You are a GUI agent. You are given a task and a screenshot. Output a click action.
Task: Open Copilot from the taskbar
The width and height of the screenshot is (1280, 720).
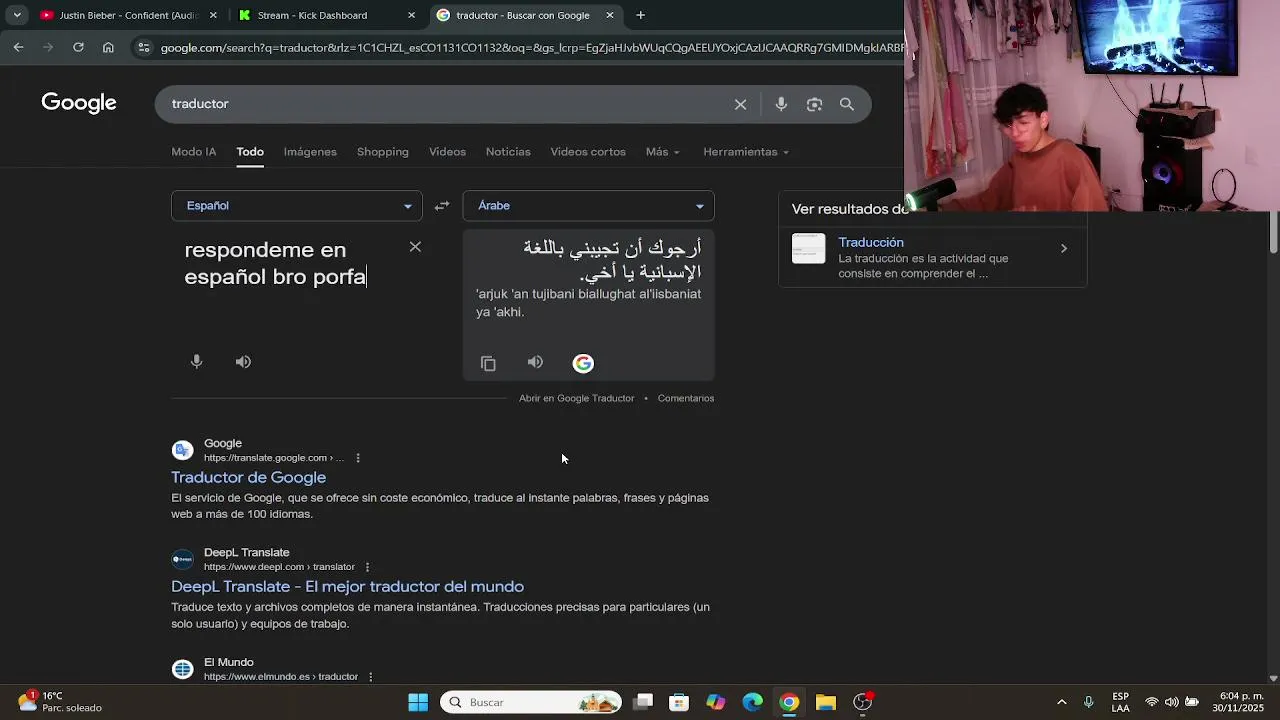tap(716, 702)
